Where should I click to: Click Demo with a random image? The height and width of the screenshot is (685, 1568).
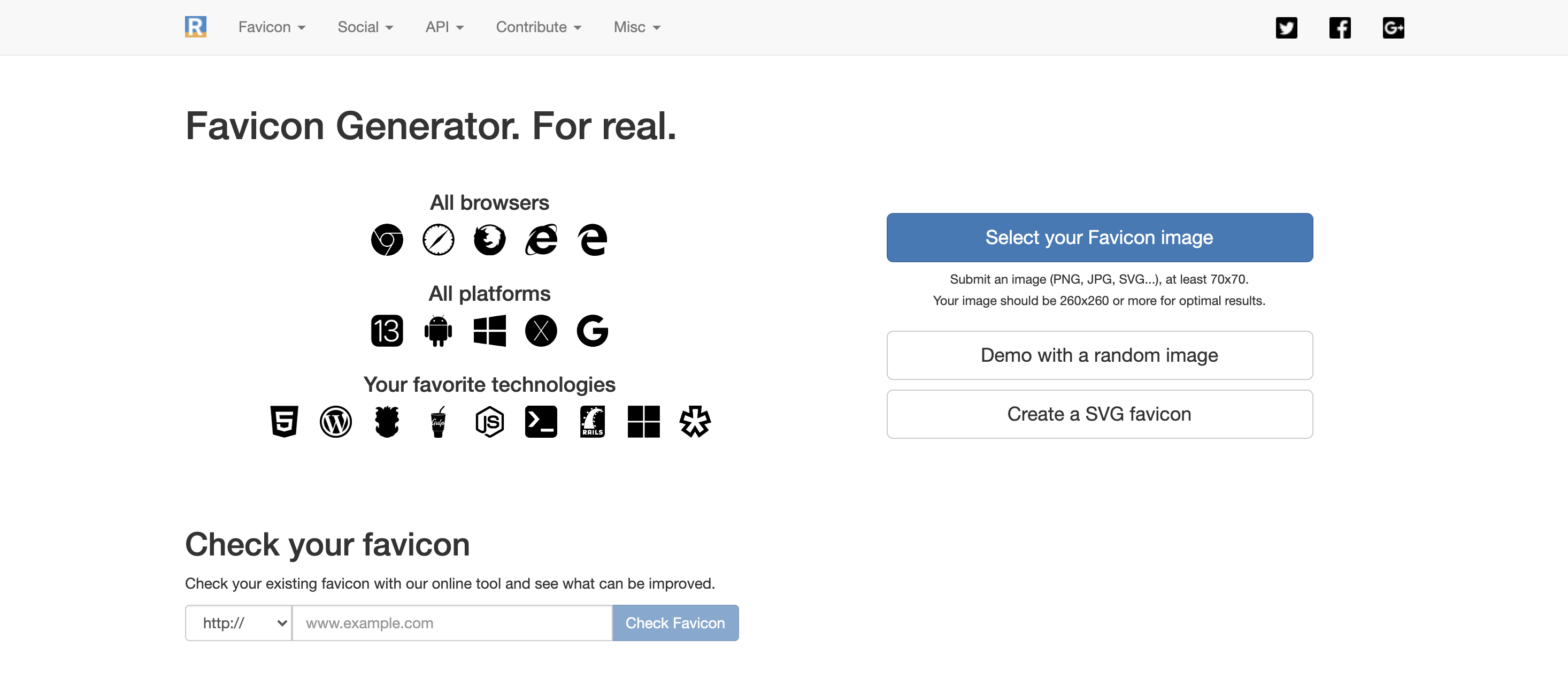pyautogui.click(x=1100, y=355)
